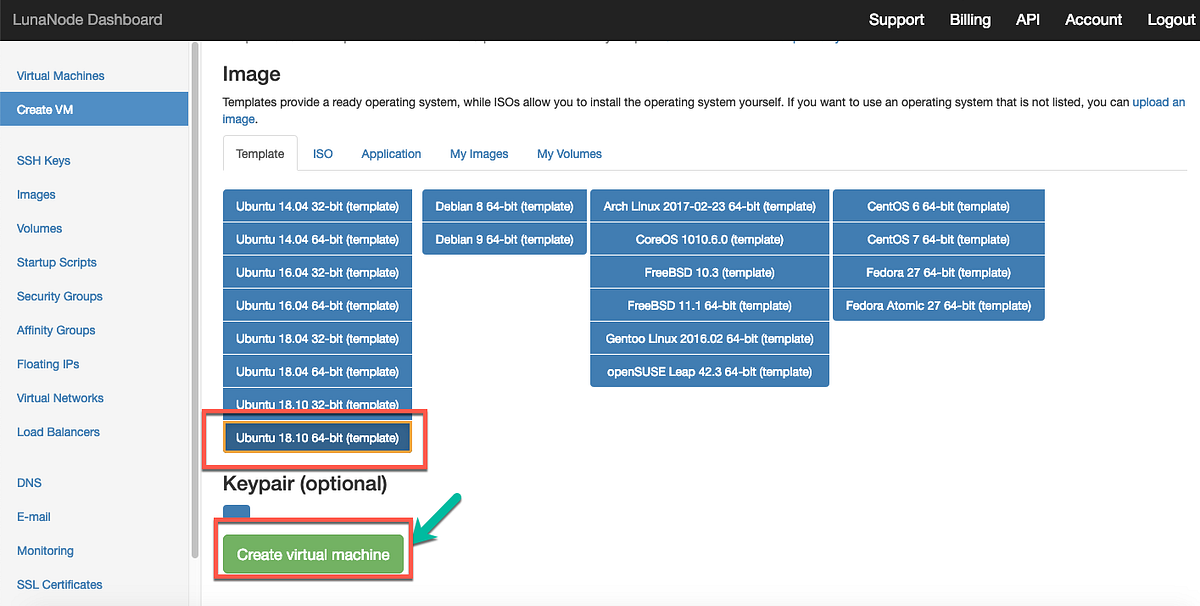1200x606 pixels.
Task: Select Debian 9 64-bit template
Action: pyautogui.click(x=504, y=240)
